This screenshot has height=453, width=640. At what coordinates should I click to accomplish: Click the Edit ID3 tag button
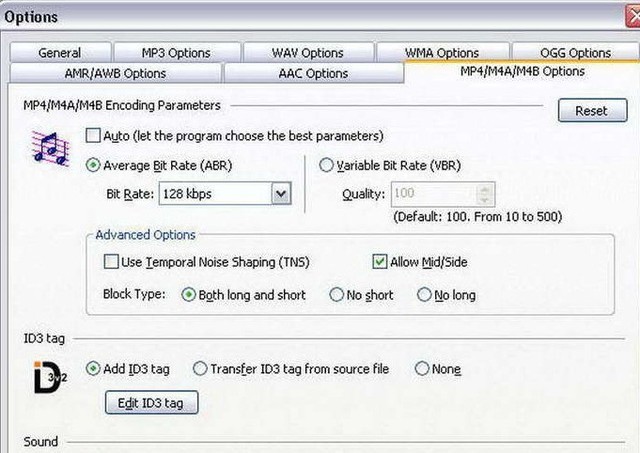pos(151,403)
